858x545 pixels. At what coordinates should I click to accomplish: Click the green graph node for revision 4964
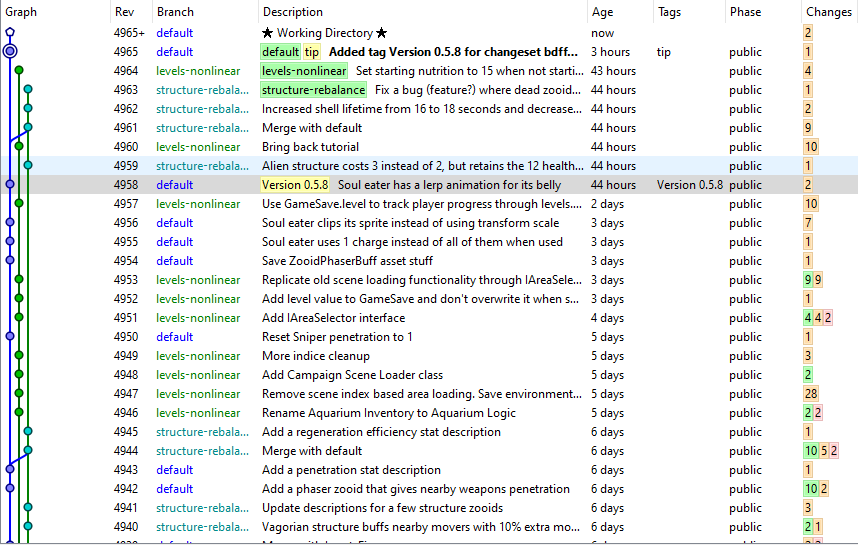(19, 70)
